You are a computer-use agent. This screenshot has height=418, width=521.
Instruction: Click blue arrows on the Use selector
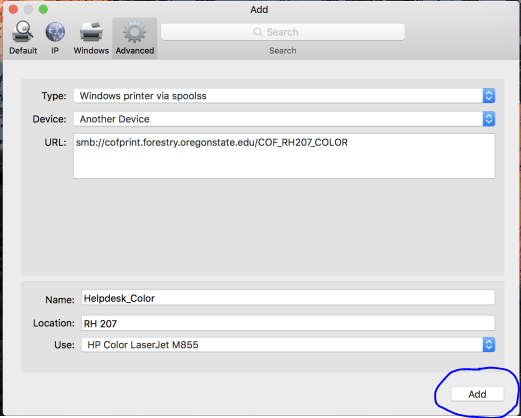pyautogui.click(x=489, y=345)
